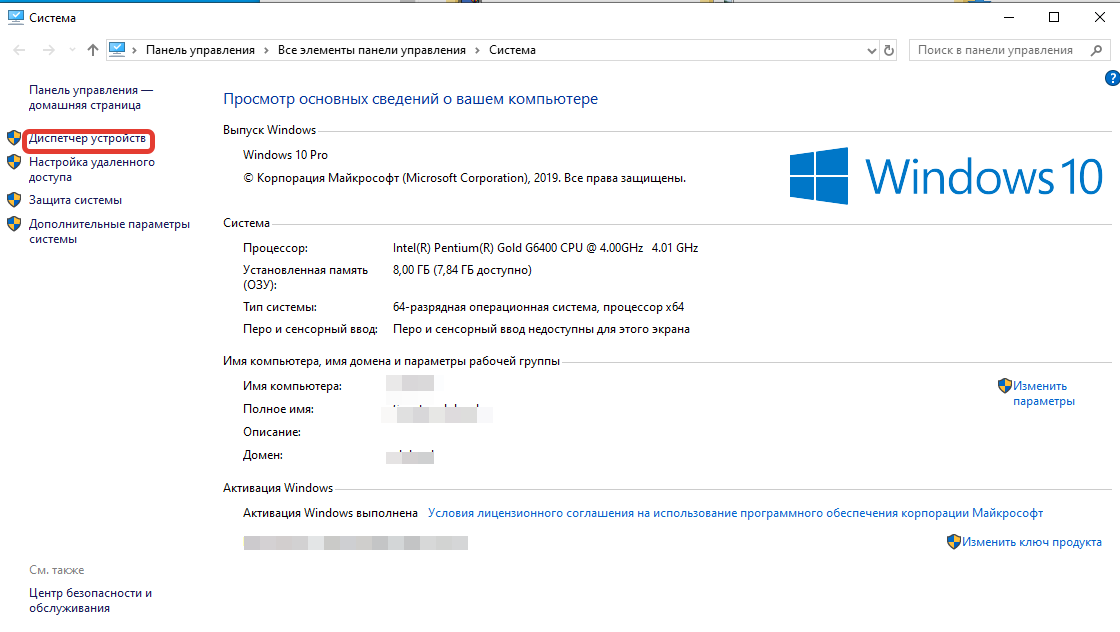Open the blue Help question icon
The width and height of the screenshot is (1120, 632).
[1112, 79]
